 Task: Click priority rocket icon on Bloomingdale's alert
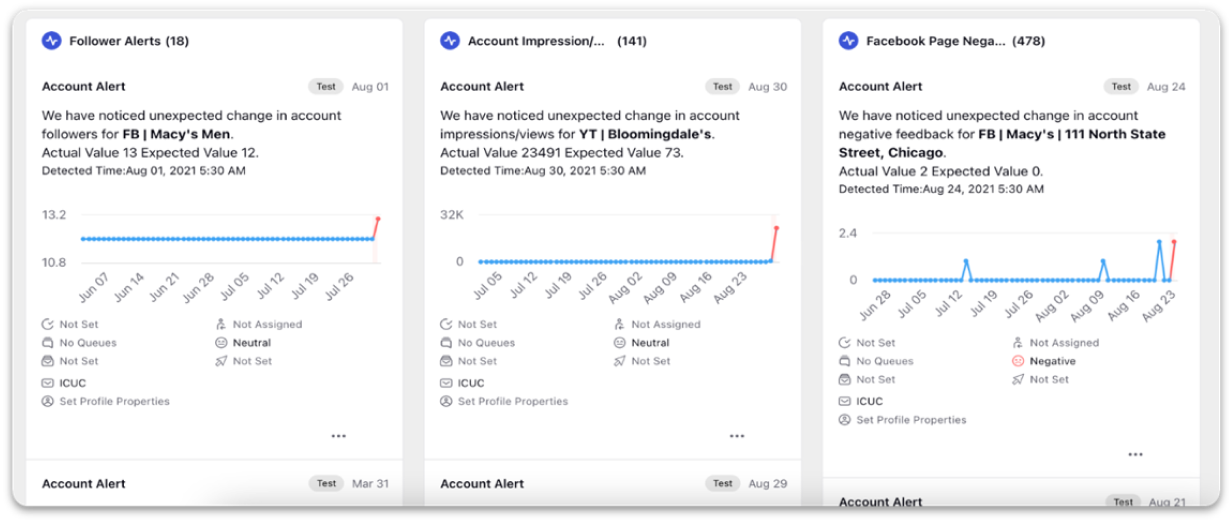coord(620,361)
